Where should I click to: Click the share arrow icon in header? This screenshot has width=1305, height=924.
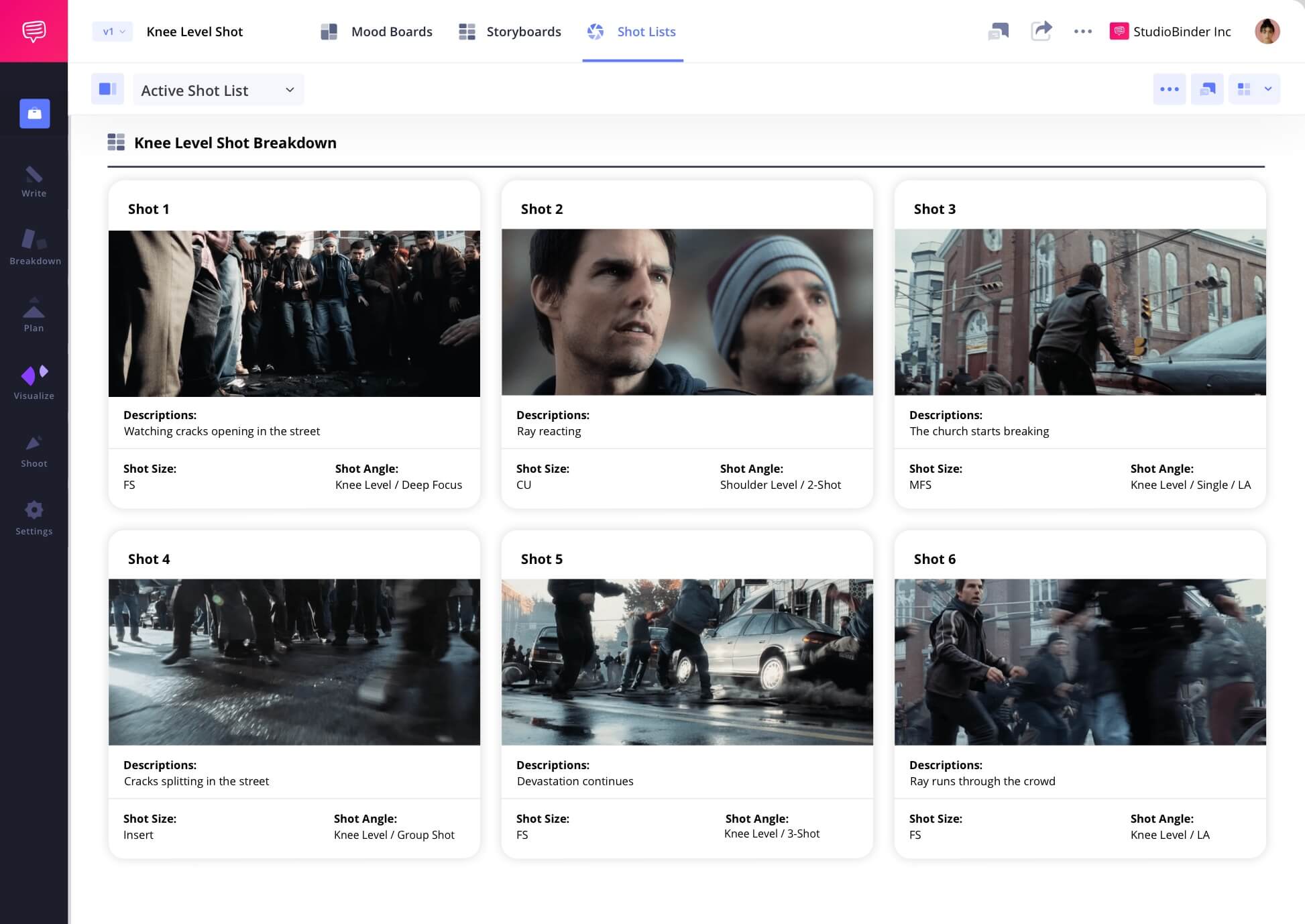[x=1041, y=31]
